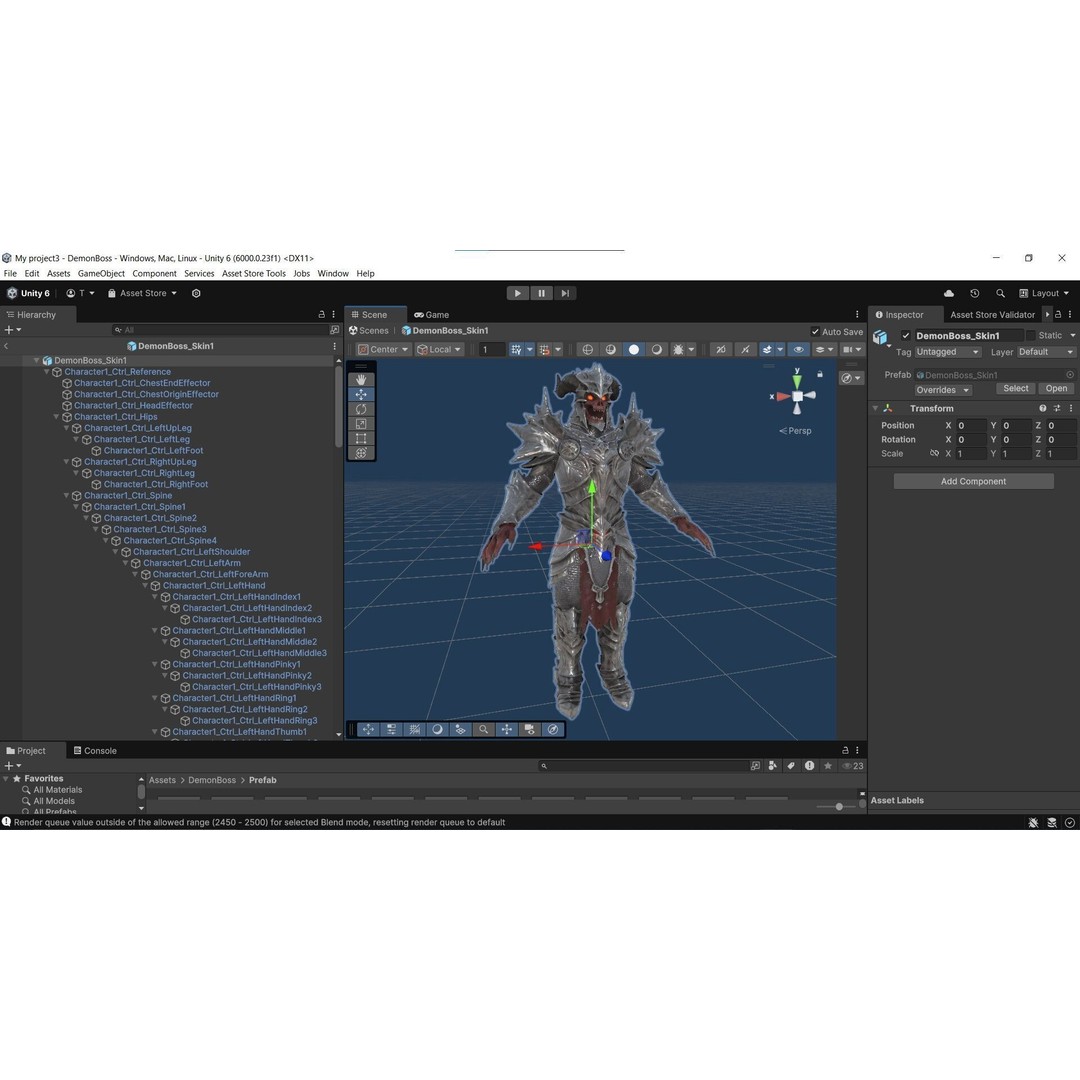The width and height of the screenshot is (1080, 1080).
Task: Click the Project search by type icon
Action: pos(773,766)
